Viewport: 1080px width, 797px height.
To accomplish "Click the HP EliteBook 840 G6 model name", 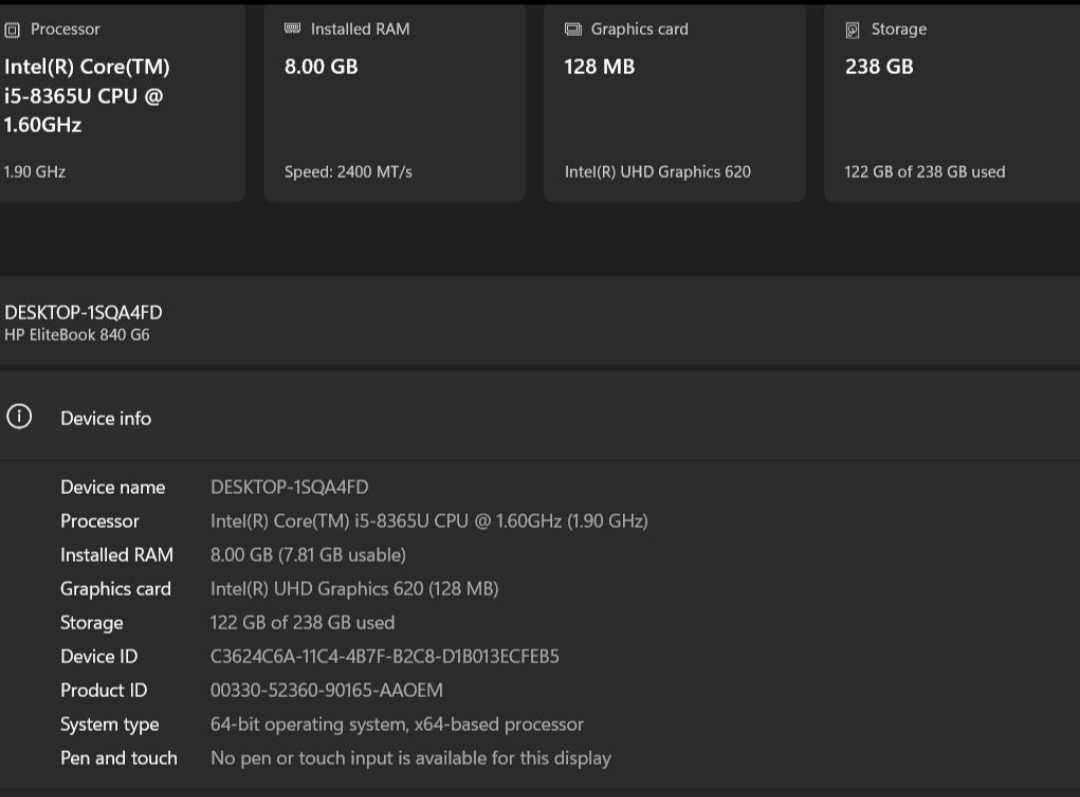I will click(77, 335).
